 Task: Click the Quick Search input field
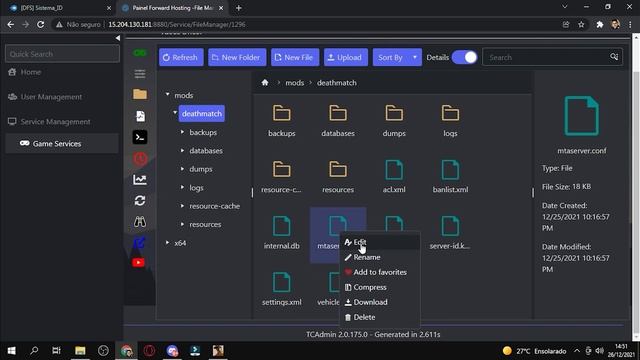tap(62, 54)
